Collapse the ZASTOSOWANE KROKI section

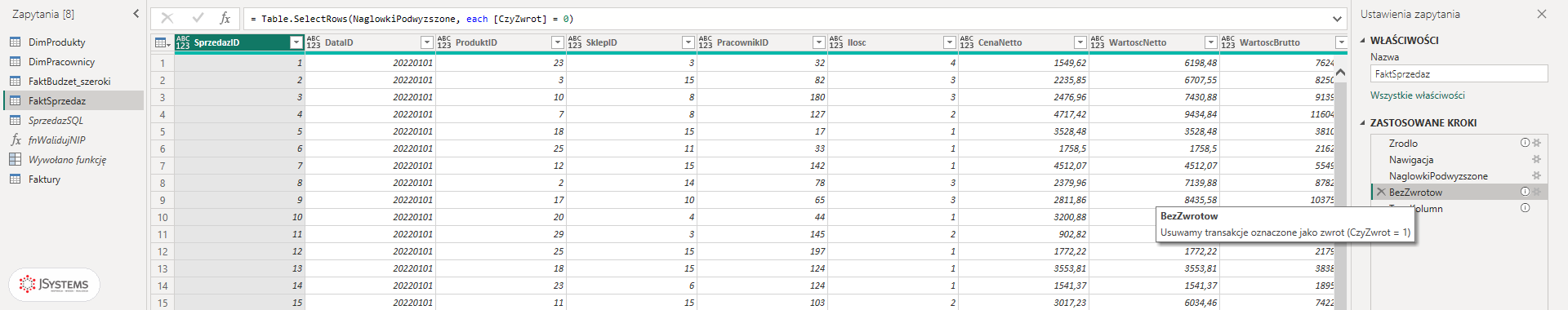tap(1362, 123)
